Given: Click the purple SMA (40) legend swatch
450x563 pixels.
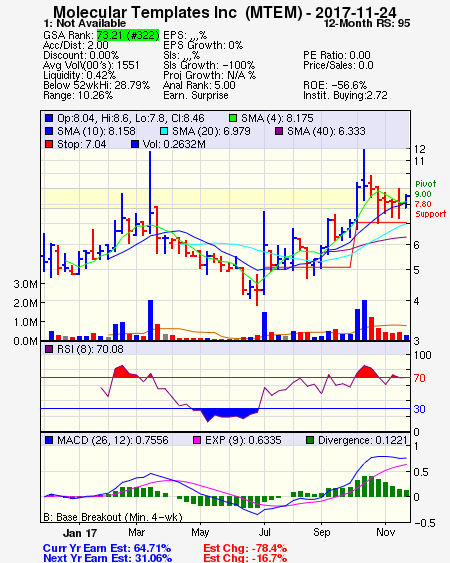Looking at the screenshot, I should coord(279,131).
